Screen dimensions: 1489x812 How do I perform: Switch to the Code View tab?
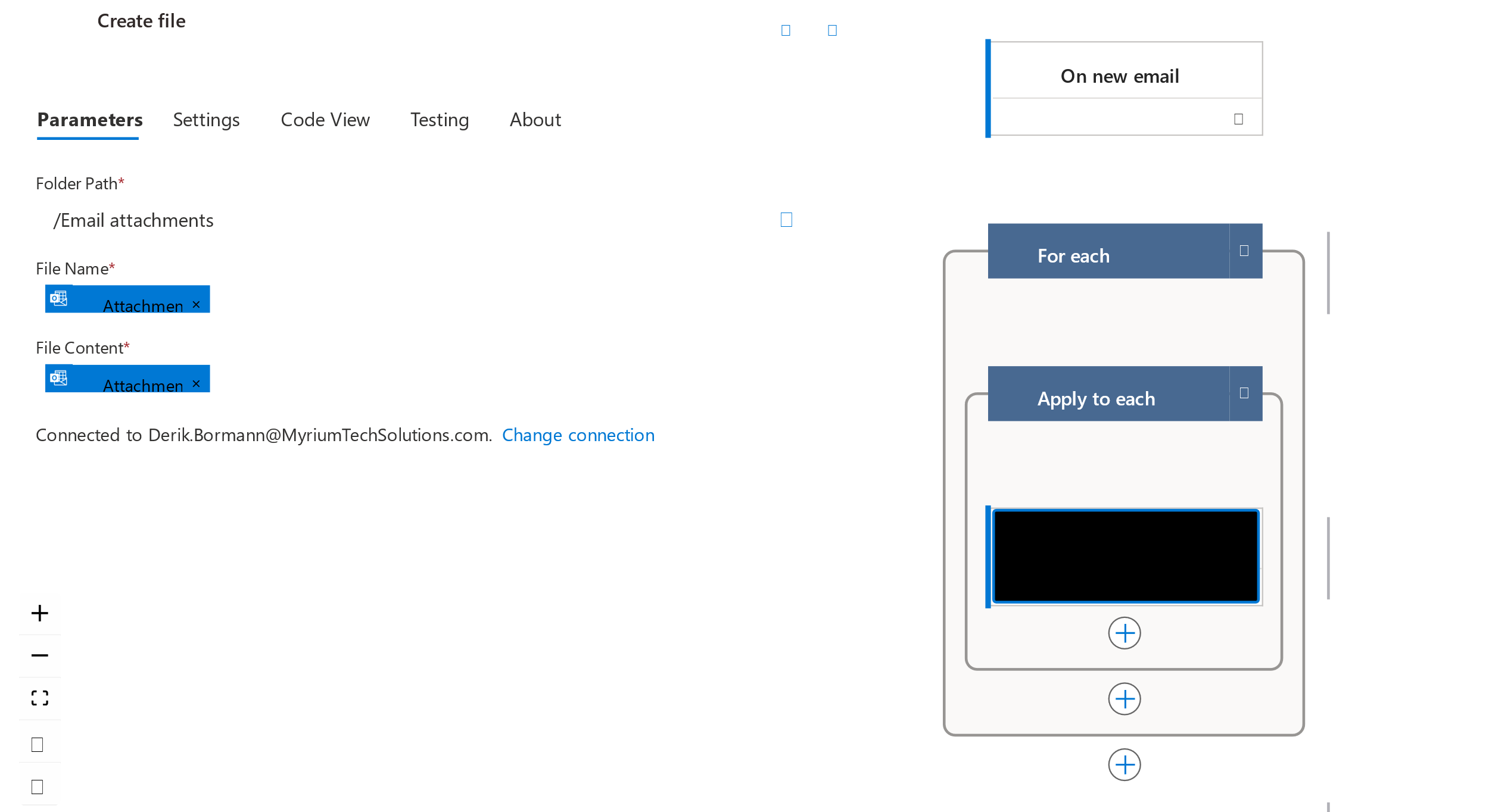click(324, 119)
